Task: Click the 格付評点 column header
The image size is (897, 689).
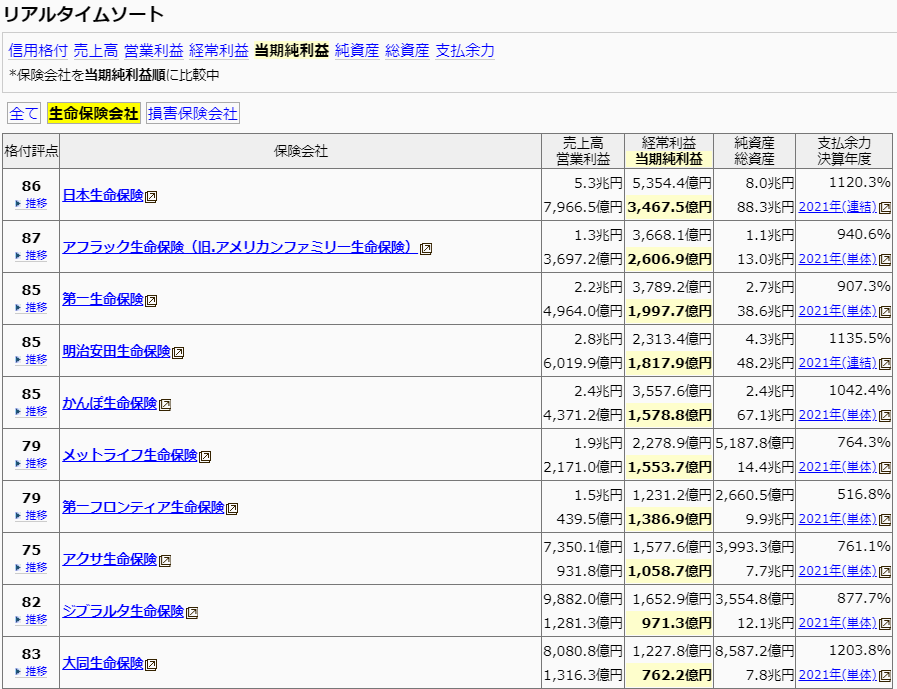Action: coord(31,151)
